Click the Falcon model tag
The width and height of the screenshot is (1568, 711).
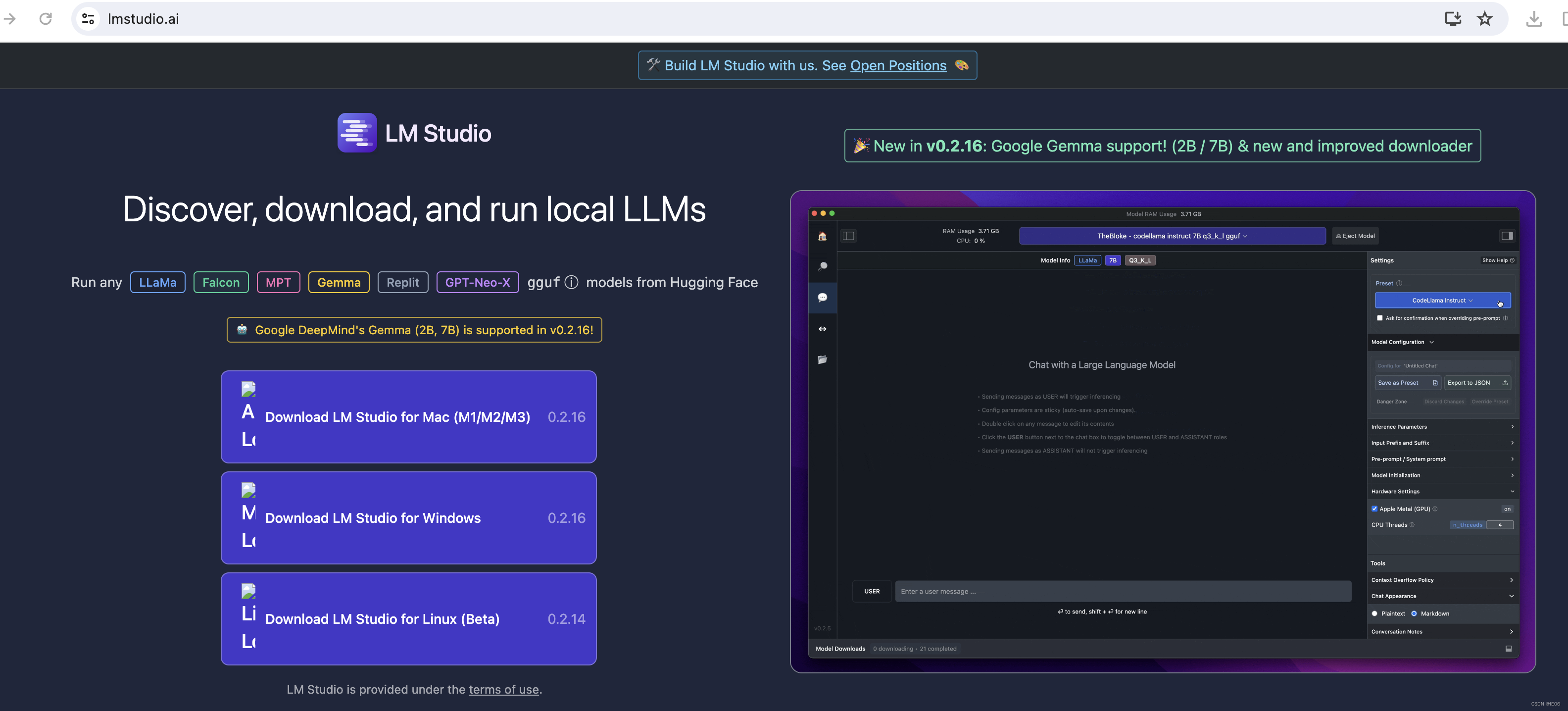pos(221,282)
